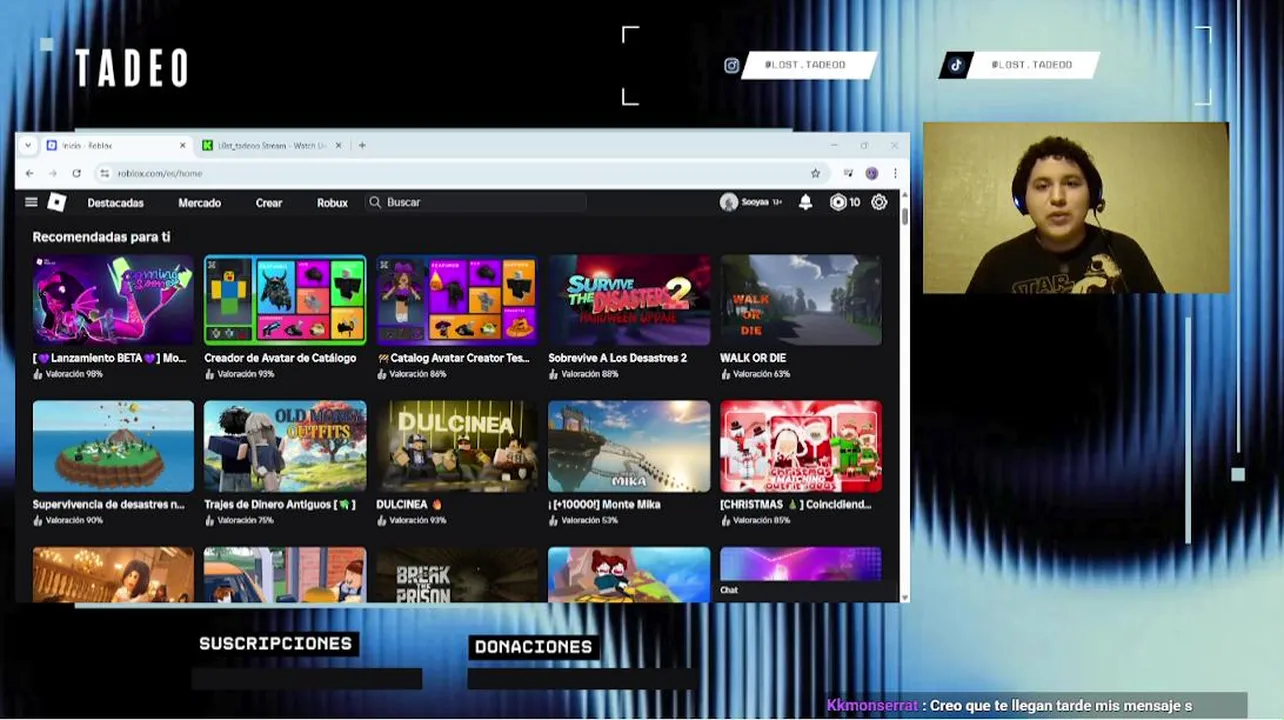The image size is (1284, 720).
Task: Bookmark this page with the star
Action: [x=815, y=173]
